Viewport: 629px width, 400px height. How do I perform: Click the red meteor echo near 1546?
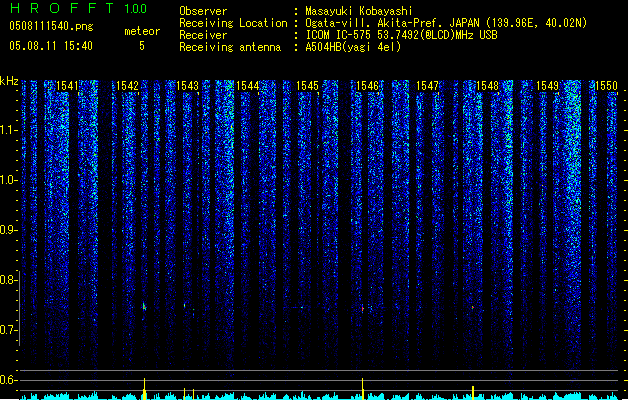point(363,309)
